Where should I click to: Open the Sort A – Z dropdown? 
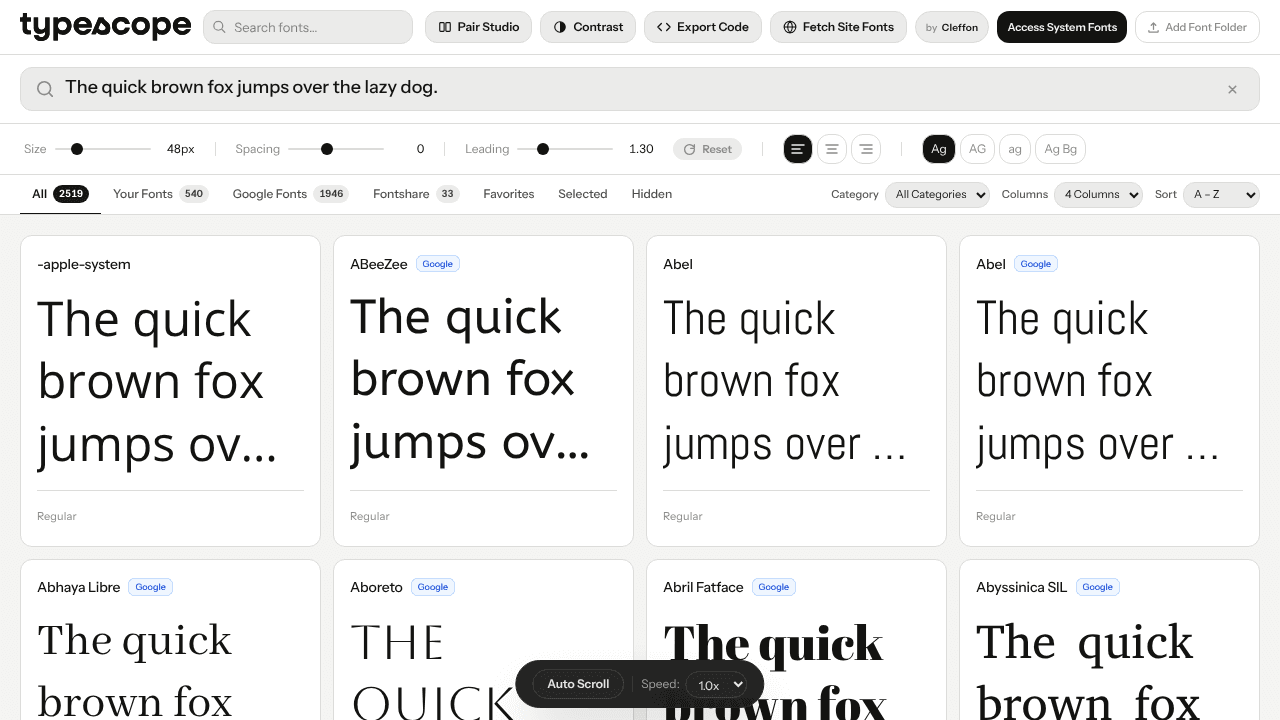1221,194
